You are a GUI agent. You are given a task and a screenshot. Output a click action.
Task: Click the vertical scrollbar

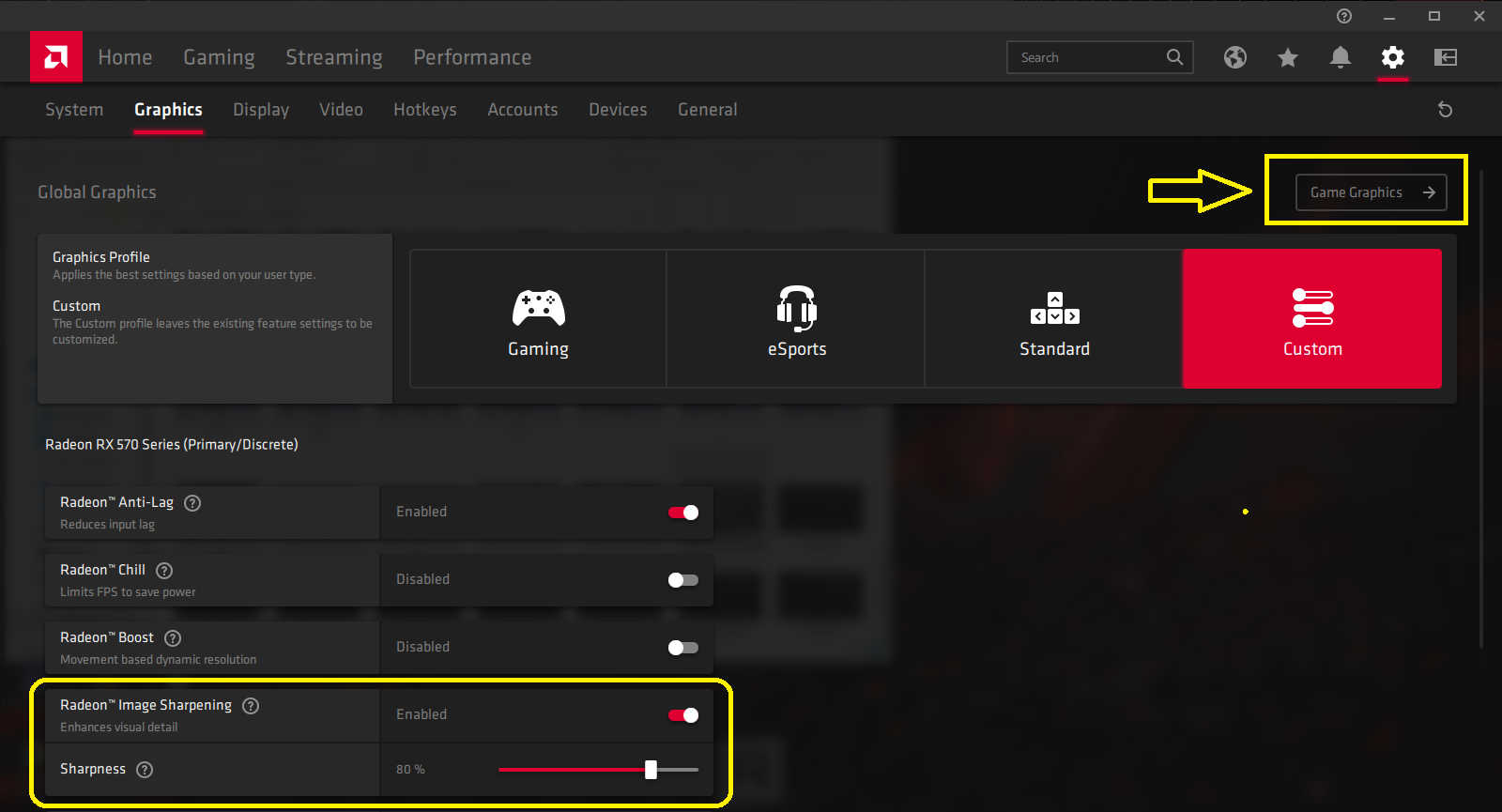[1481, 409]
